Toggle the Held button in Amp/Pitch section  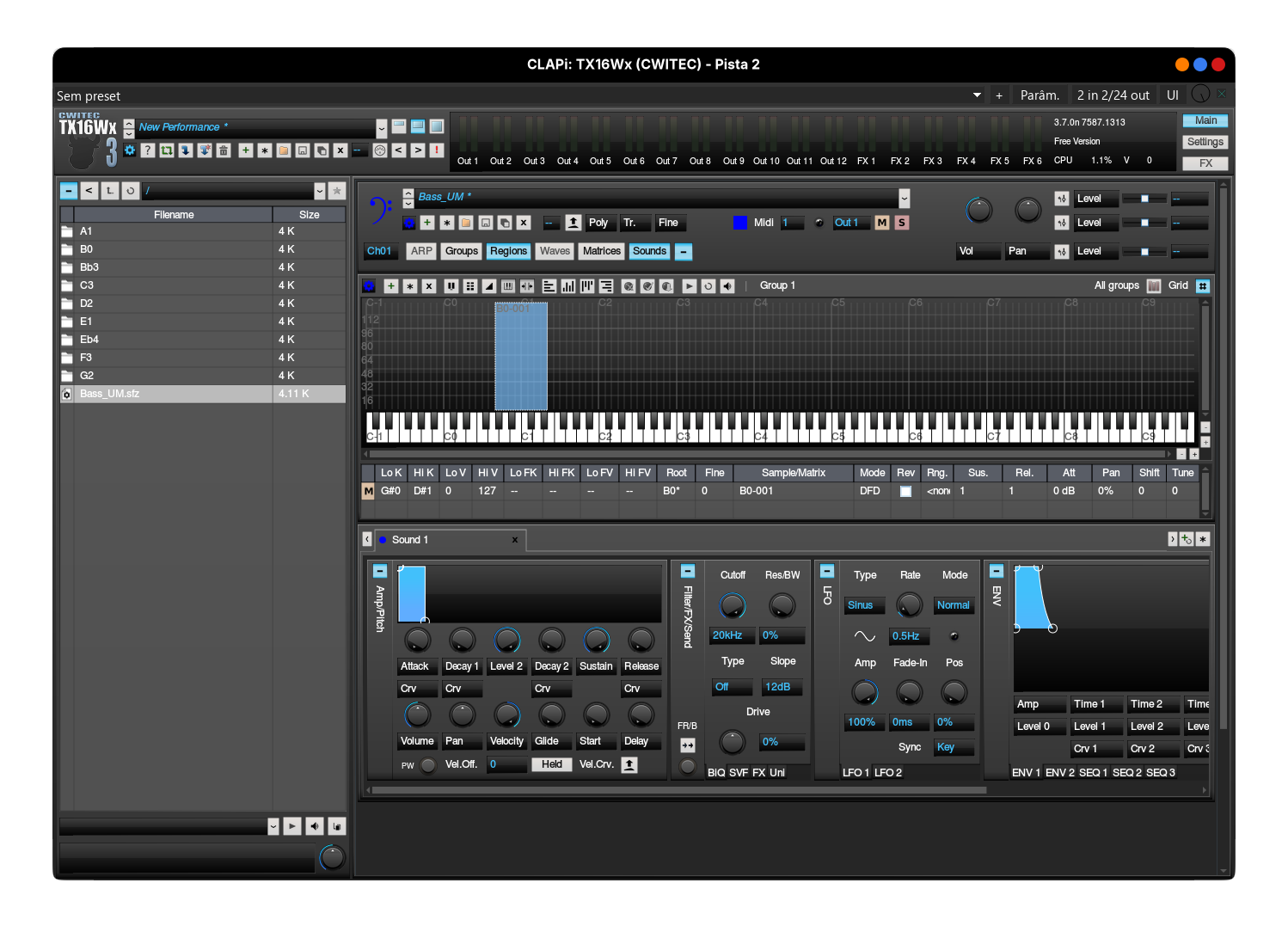[x=552, y=764]
